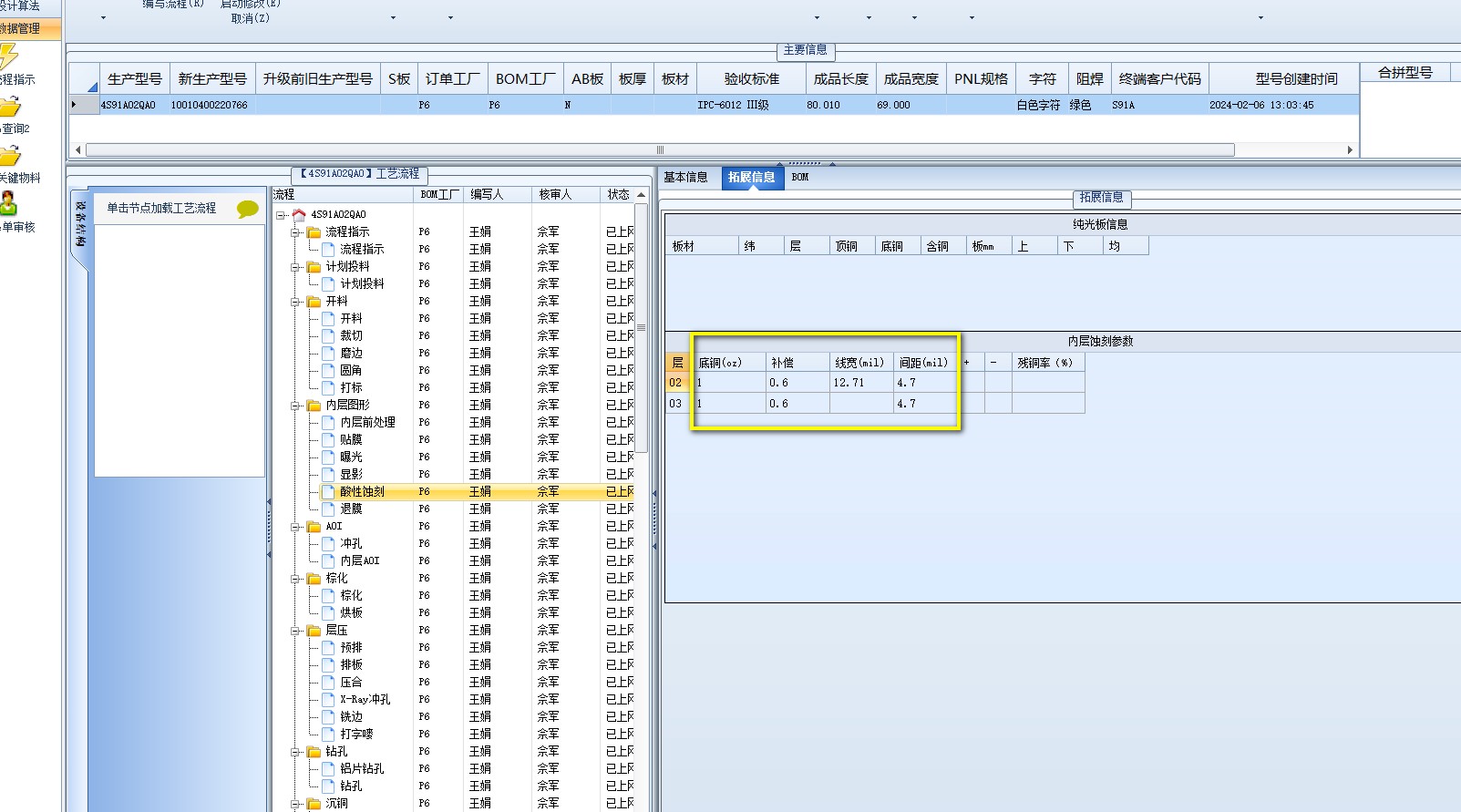Select the main grid row 4S91A02QA0
Image resolution: width=1461 pixels, height=812 pixels.
(714, 106)
